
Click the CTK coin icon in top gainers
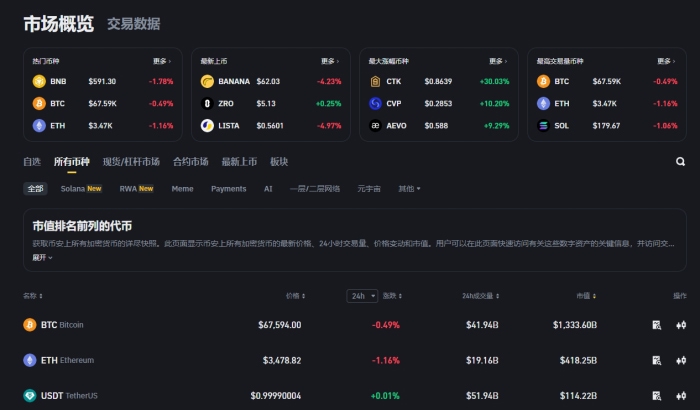click(x=375, y=81)
